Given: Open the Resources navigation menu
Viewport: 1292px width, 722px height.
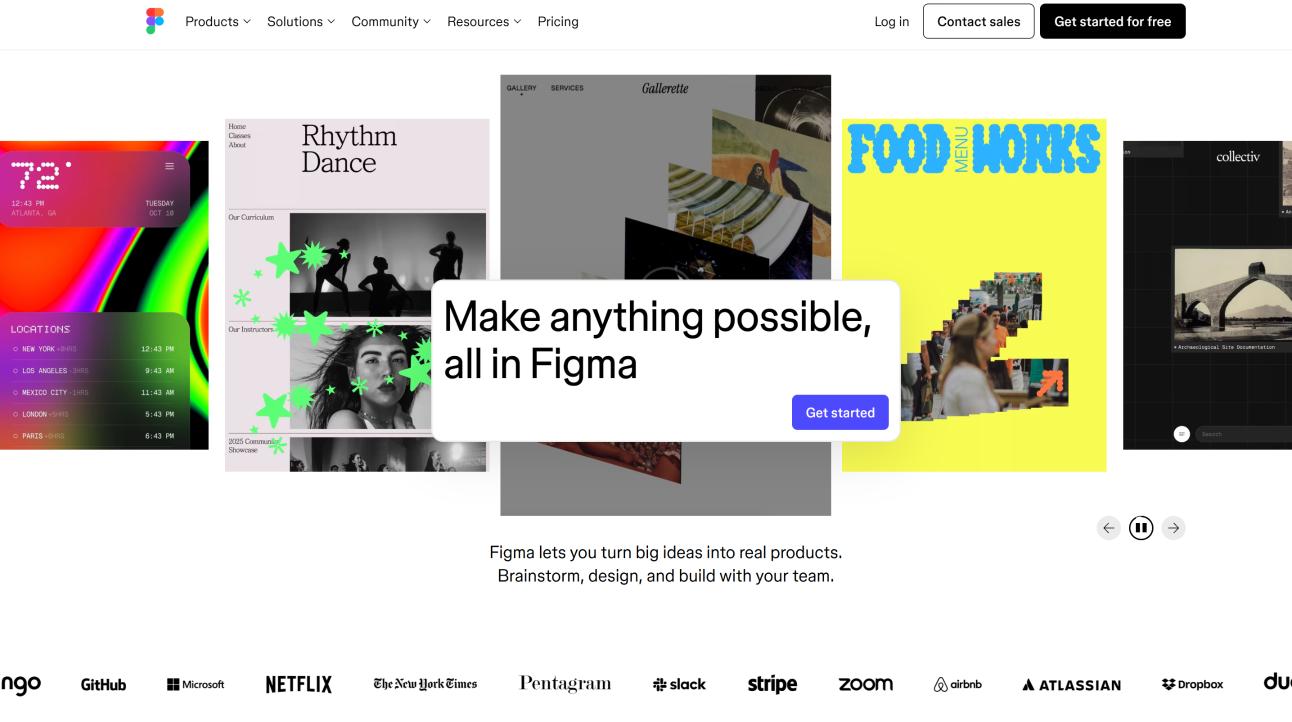Looking at the screenshot, I should (x=484, y=21).
